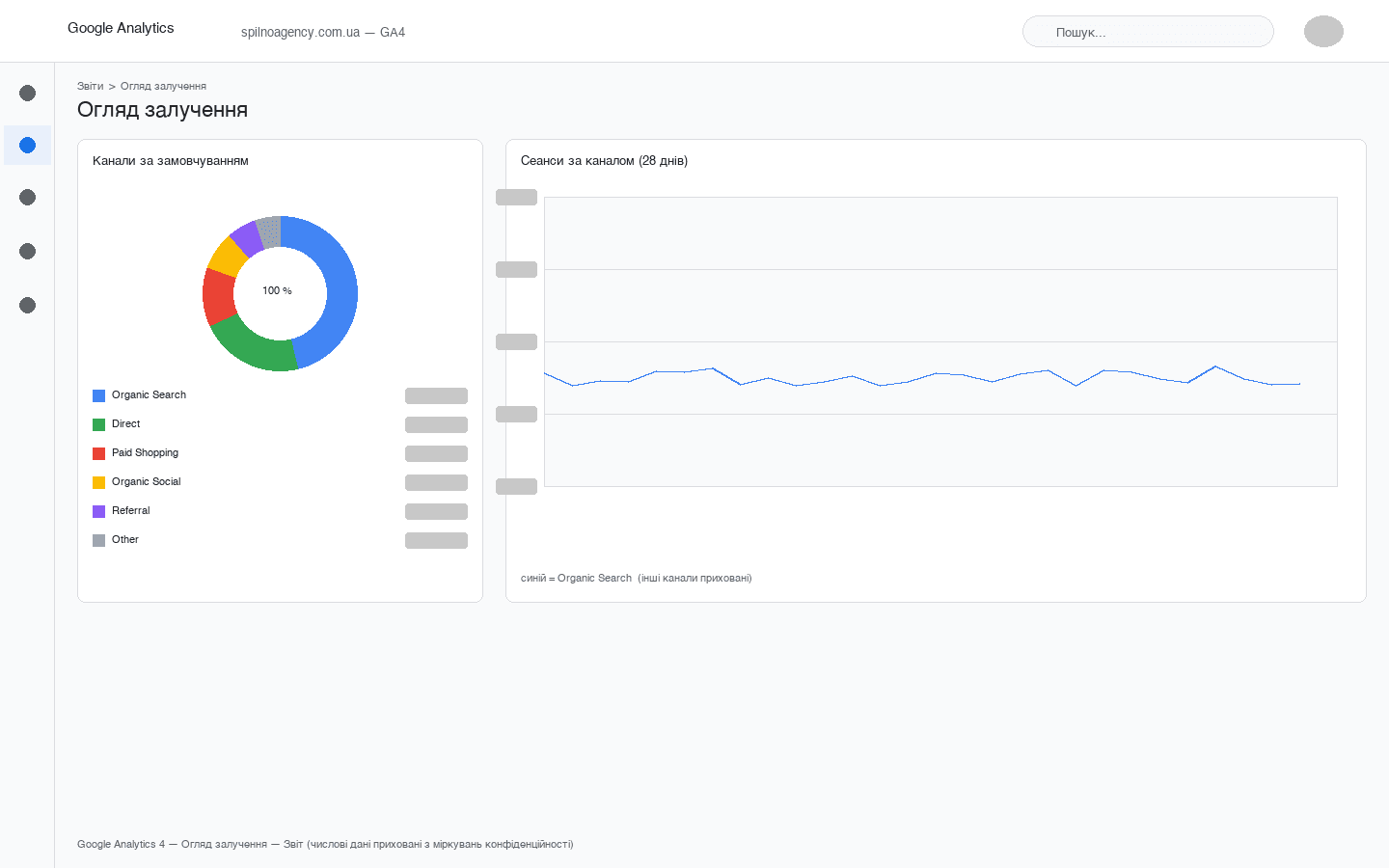Screen dimensions: 1389x868
Task: Click the Google Analytics logo text
Action: [121, 28]
